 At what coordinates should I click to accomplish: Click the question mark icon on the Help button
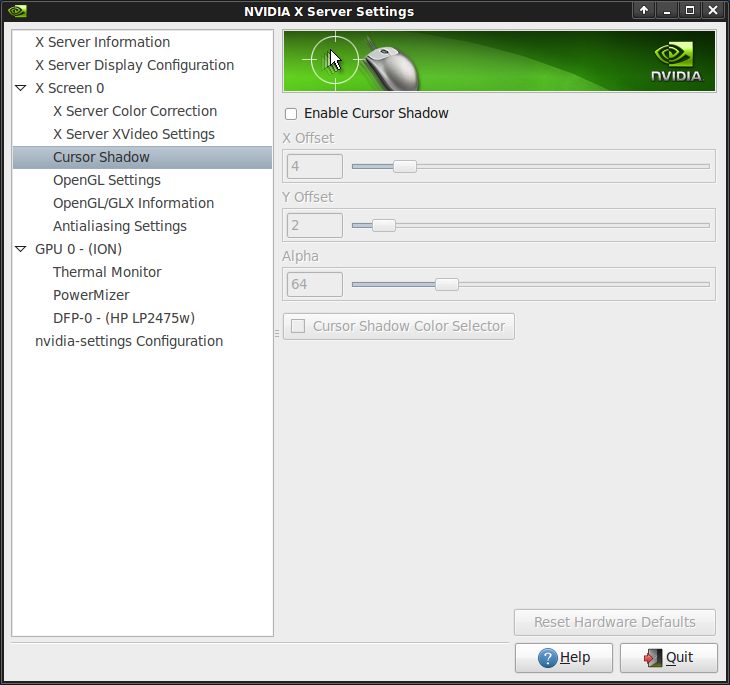(547, 658)
